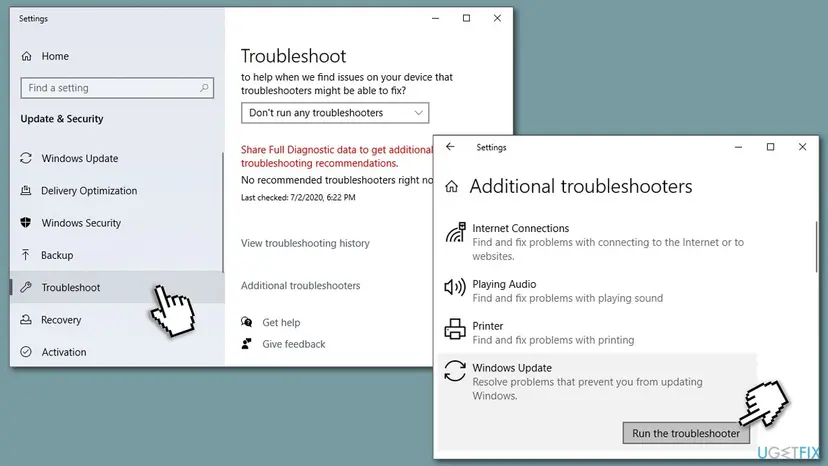Click the Backup arrow icon in the sidebar
This screenshot has width=828, height=466.
[25, 255]
